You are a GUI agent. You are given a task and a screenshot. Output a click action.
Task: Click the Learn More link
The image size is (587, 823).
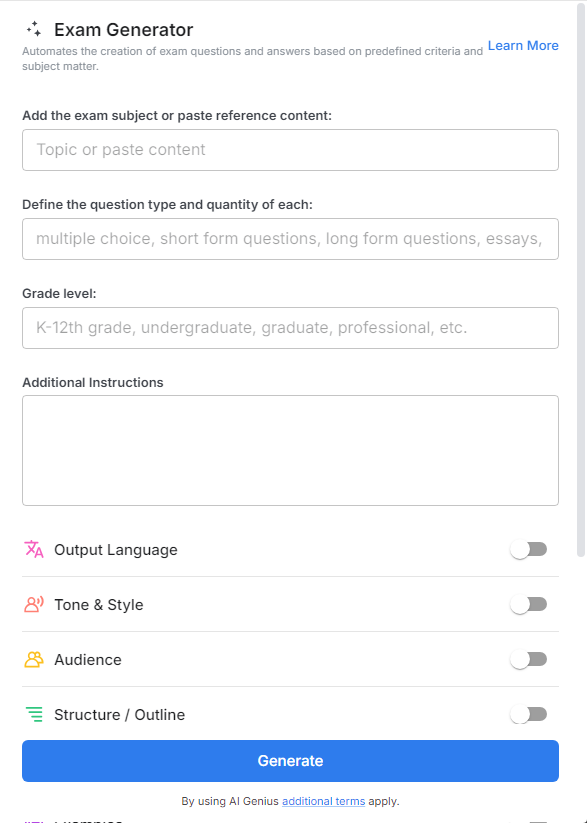[522, 45]
